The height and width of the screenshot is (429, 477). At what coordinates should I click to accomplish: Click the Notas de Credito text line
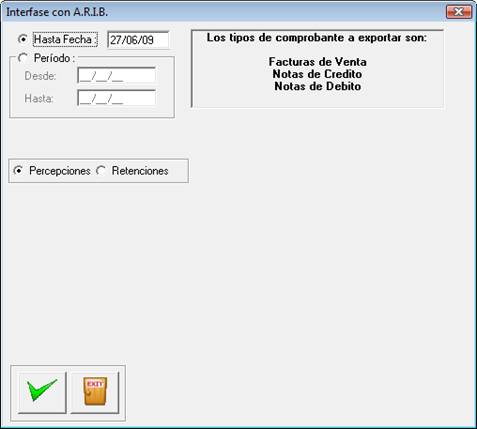(317, 74)
